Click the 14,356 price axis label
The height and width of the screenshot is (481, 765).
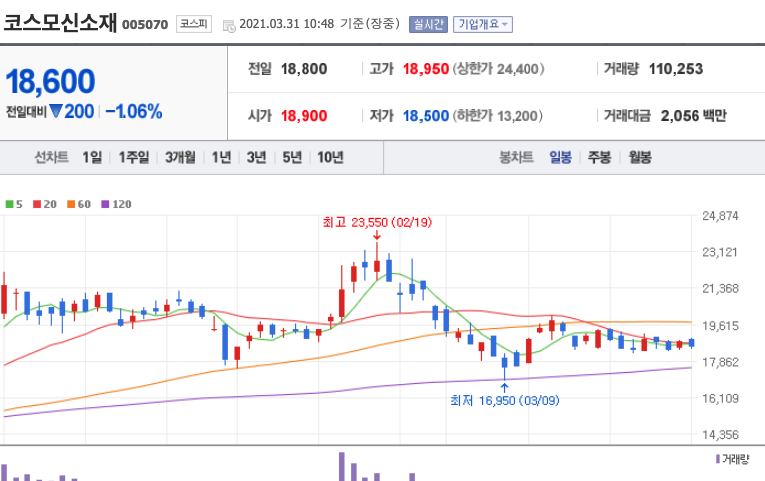tap(720, 435)
